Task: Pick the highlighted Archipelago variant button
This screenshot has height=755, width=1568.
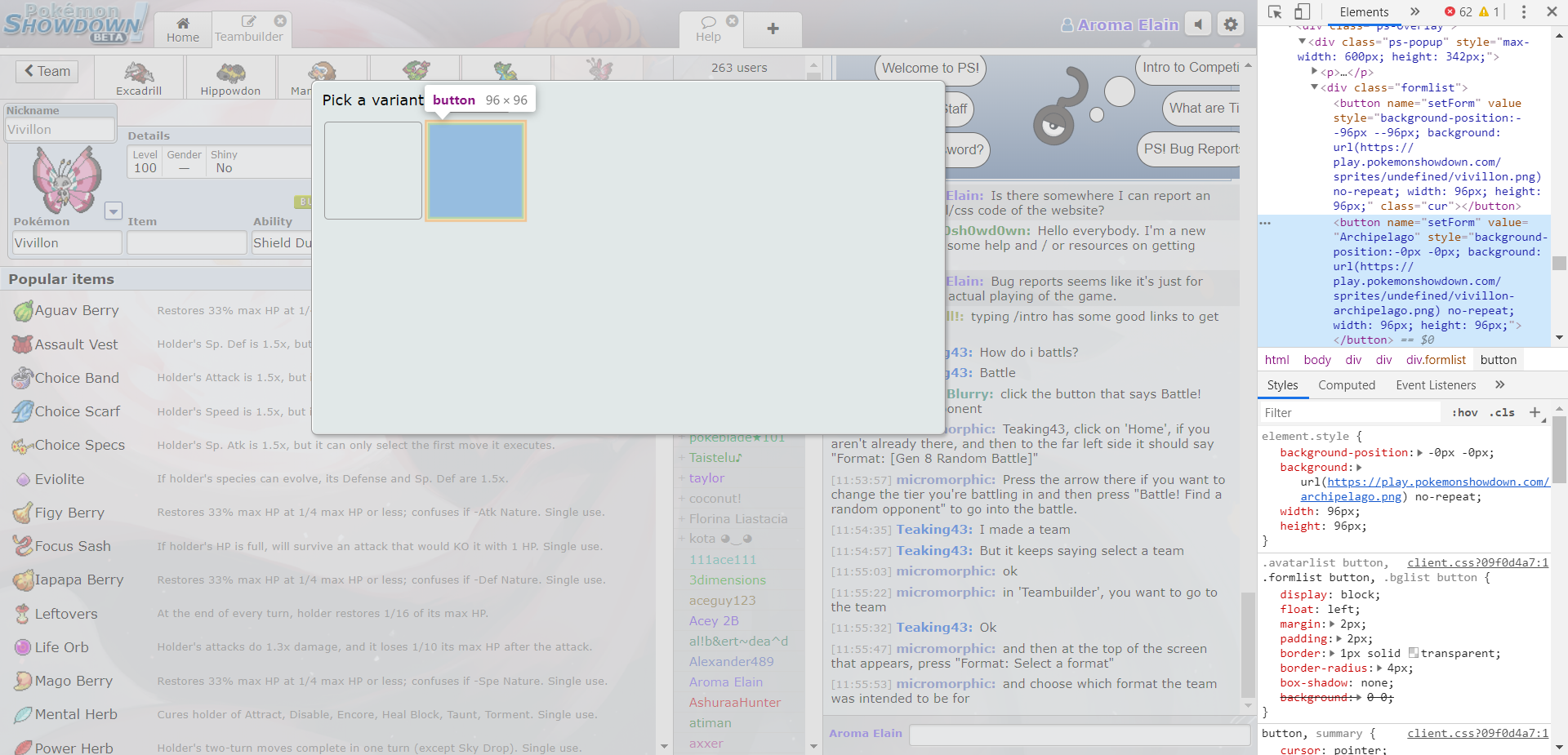Action: (475, 171)
